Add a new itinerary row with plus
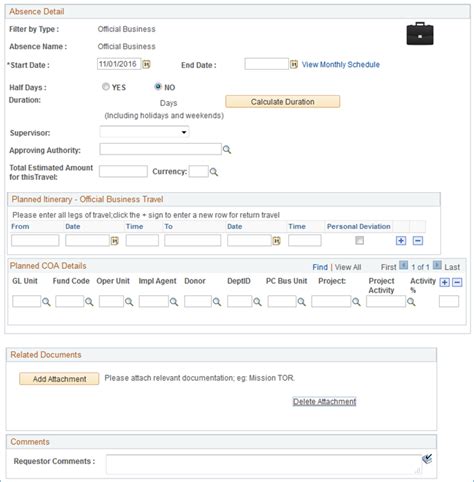474x482 pixels. pyautogui.click(x=401, y=241)
